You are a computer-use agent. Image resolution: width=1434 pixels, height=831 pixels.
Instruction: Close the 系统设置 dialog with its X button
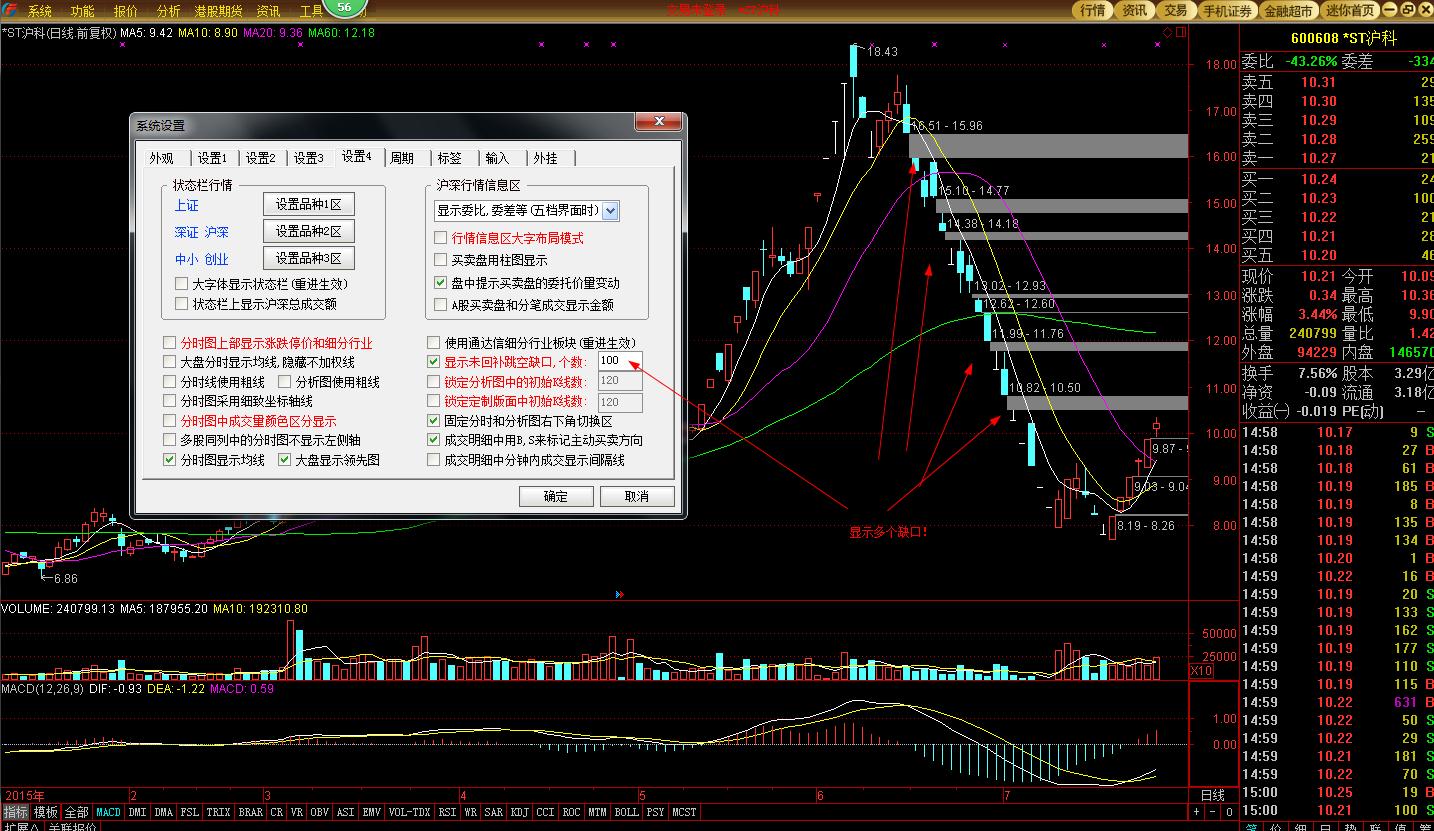[x=658, y=122]
